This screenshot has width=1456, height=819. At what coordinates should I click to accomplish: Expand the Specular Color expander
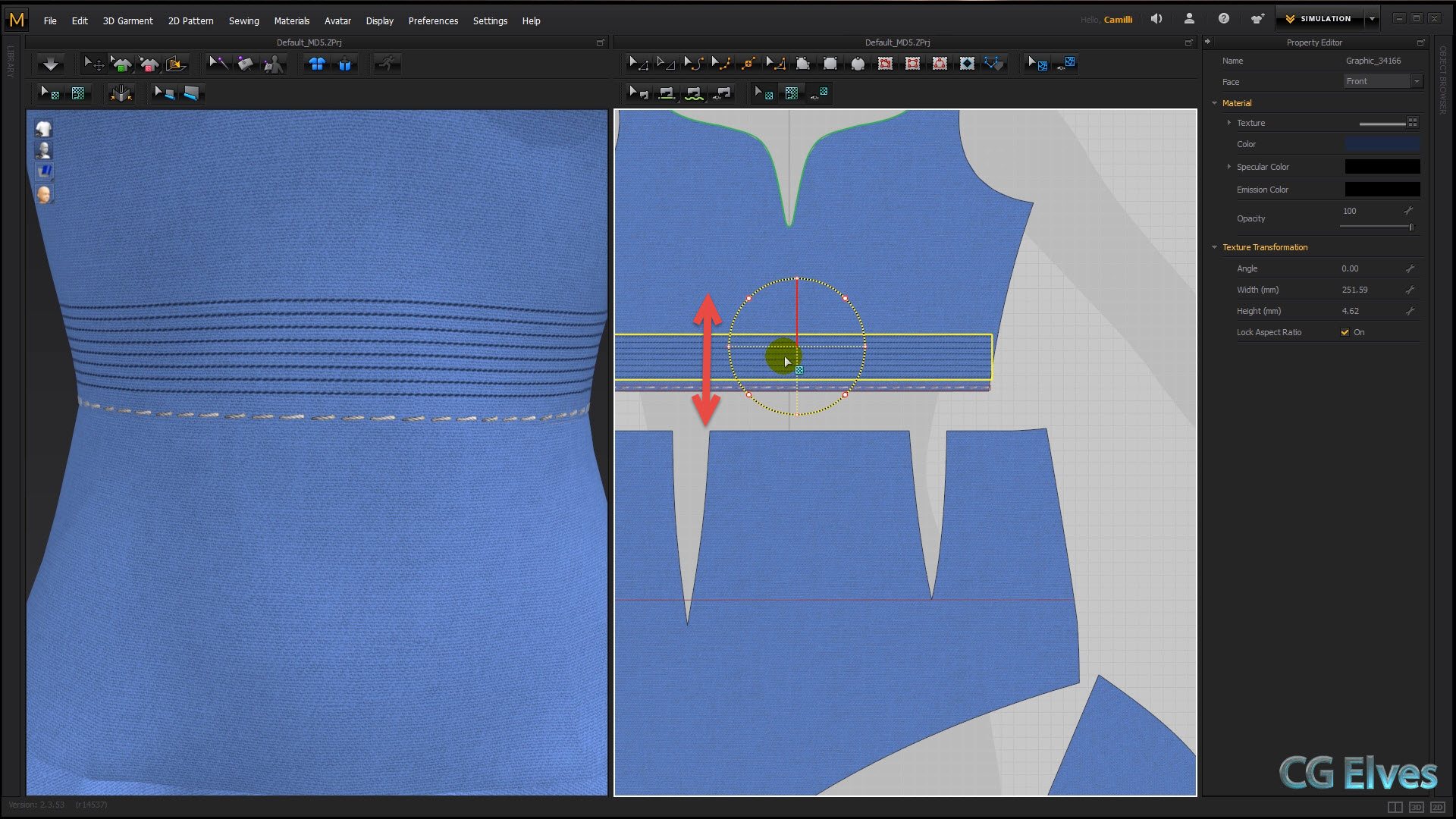pos(1229,166)
